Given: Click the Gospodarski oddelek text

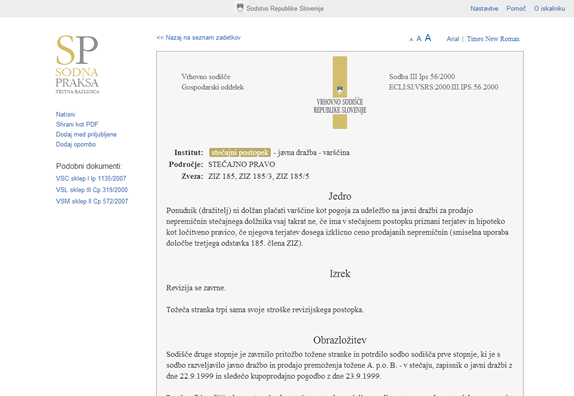Looking at the screenshot, I should coord(213,87).
